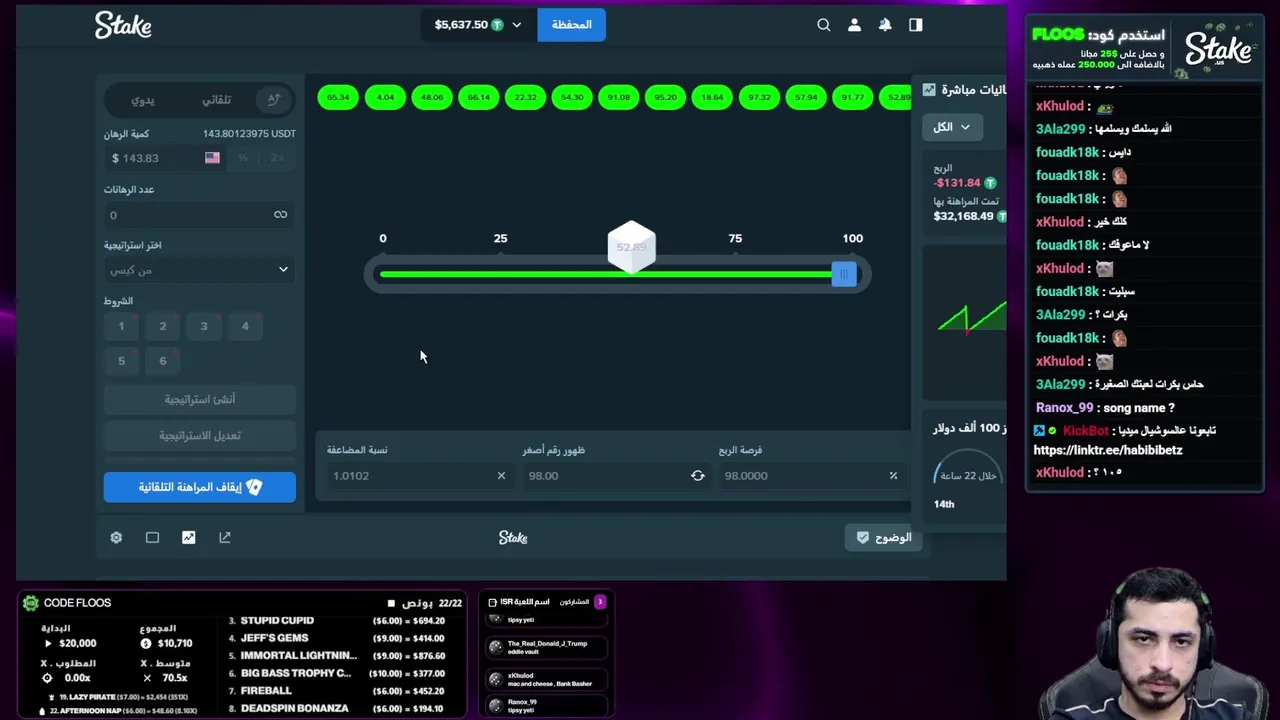Select condition 4 button
Screen dimensions: 1280x720
tap(245, 326)
